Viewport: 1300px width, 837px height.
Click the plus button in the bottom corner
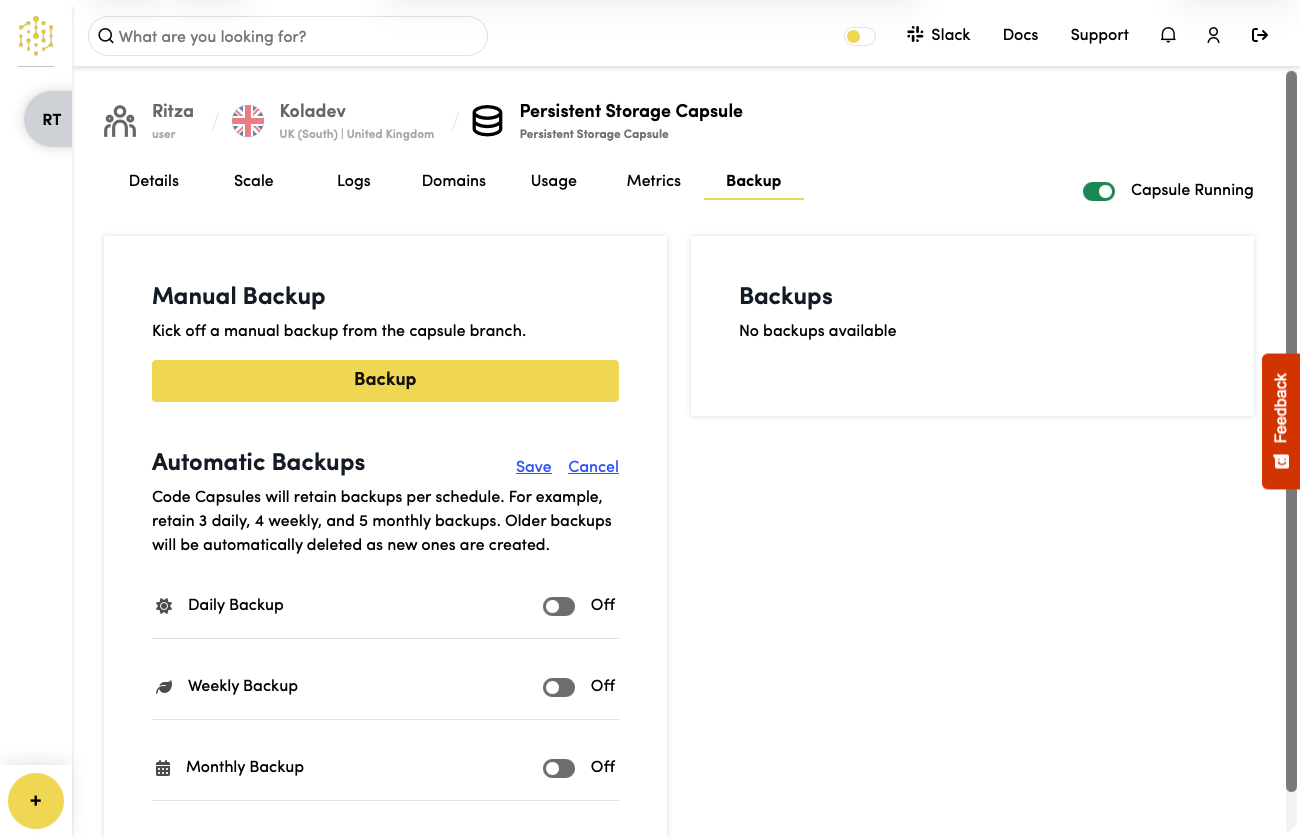click(36, 801)
